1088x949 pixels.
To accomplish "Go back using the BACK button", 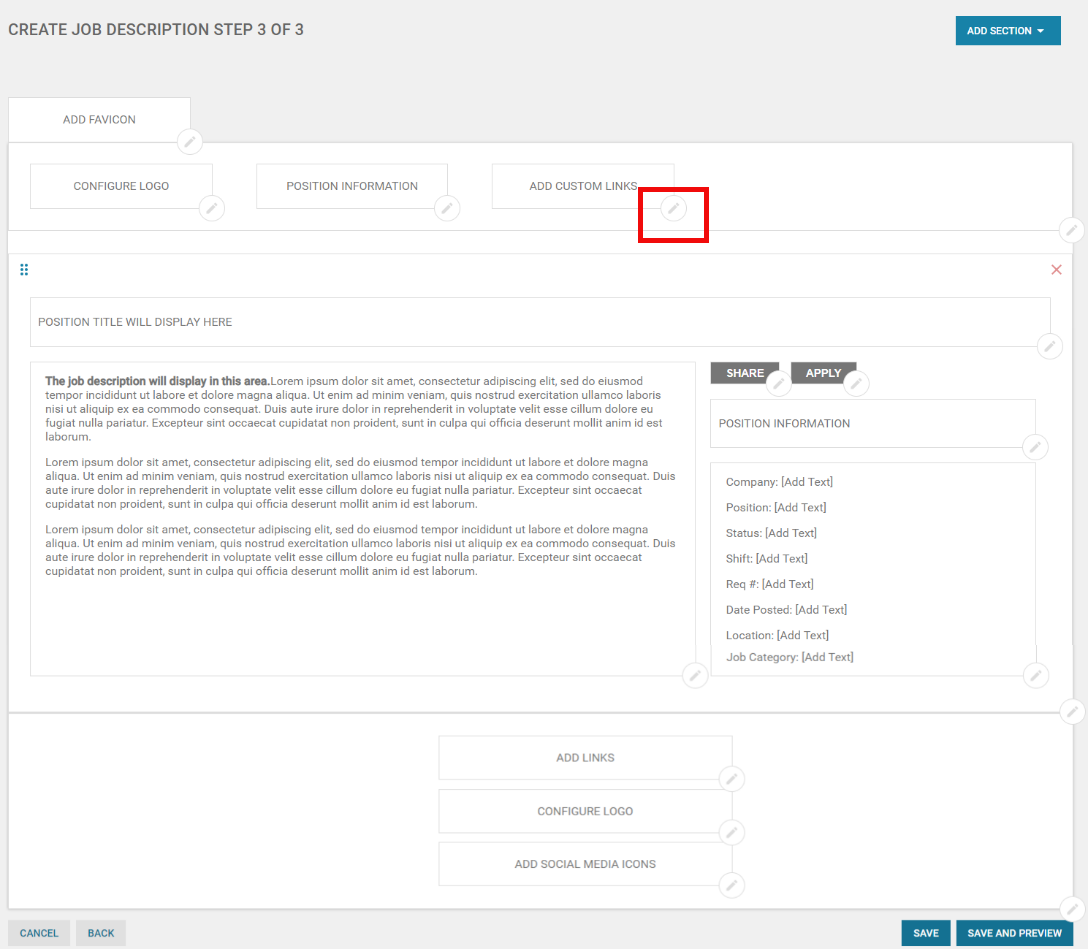I will [100, 932].
